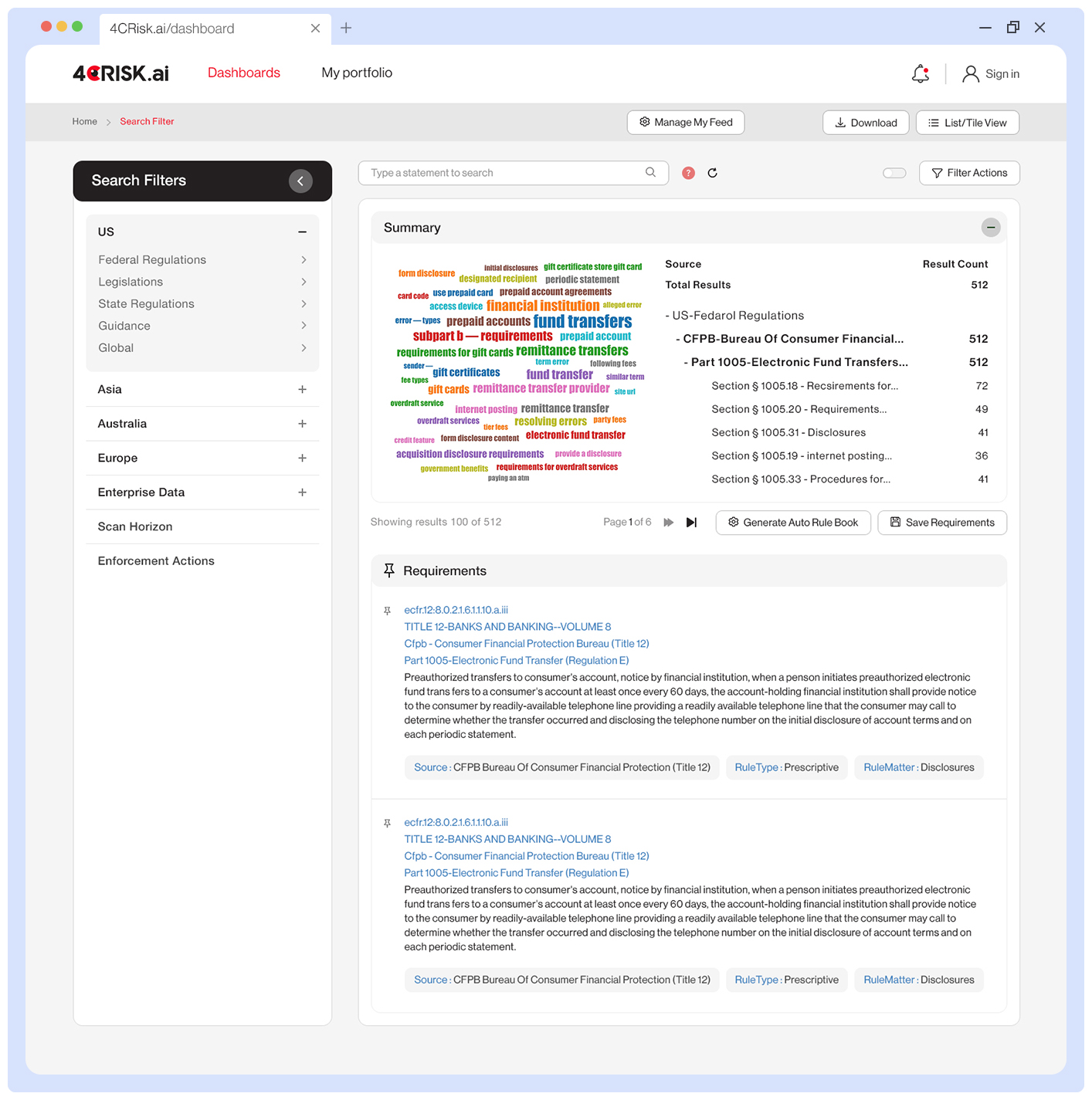This screenshot has height=1100, width=1092.
Task: Open the red help question mark
Action: [x=689, y=173]
